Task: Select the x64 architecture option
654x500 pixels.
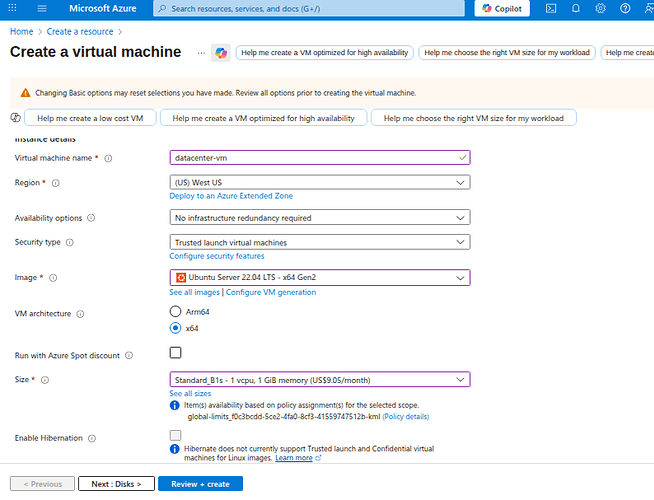Action: (176, 327)
